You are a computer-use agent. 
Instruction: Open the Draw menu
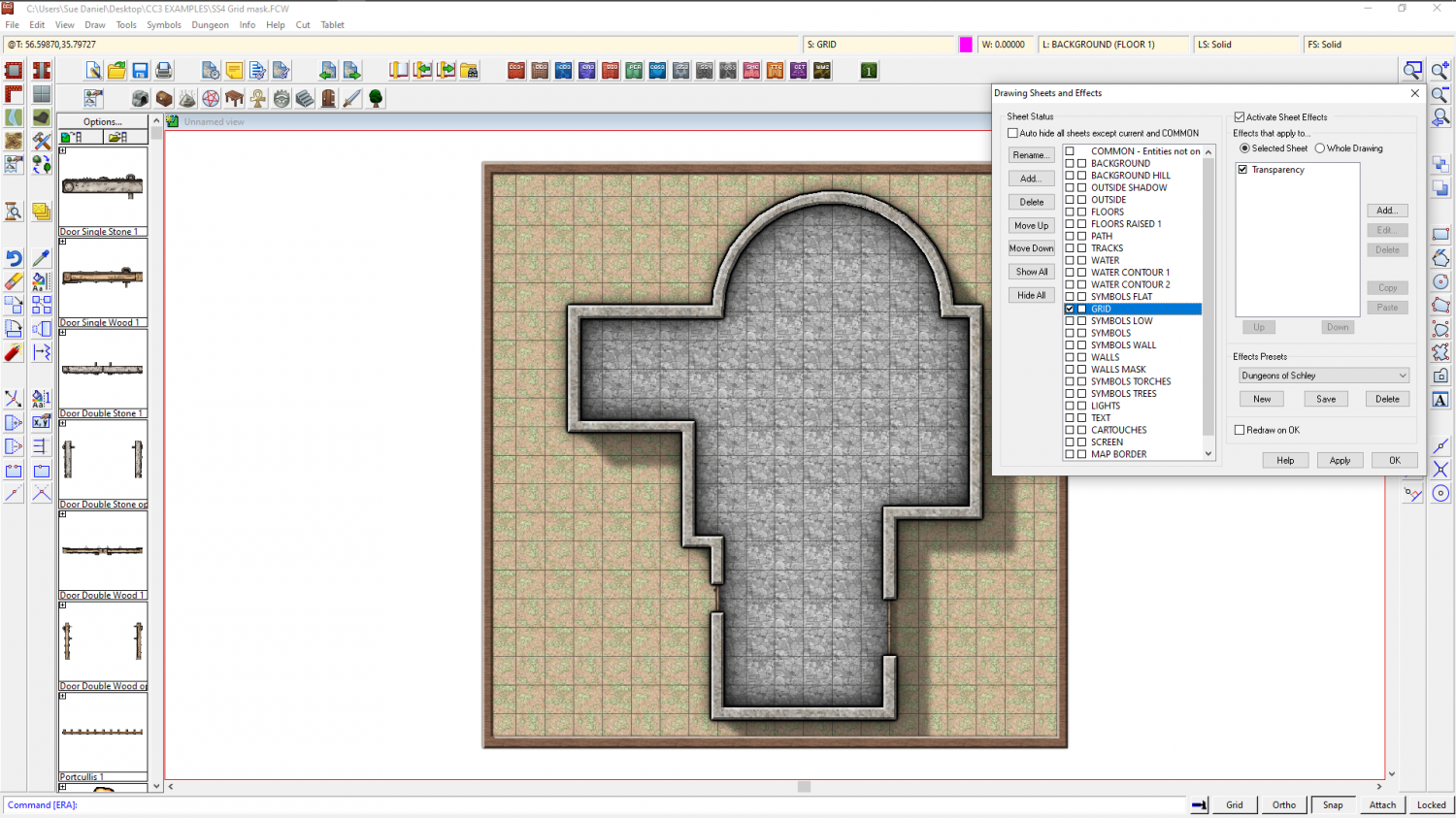[95, 25]
